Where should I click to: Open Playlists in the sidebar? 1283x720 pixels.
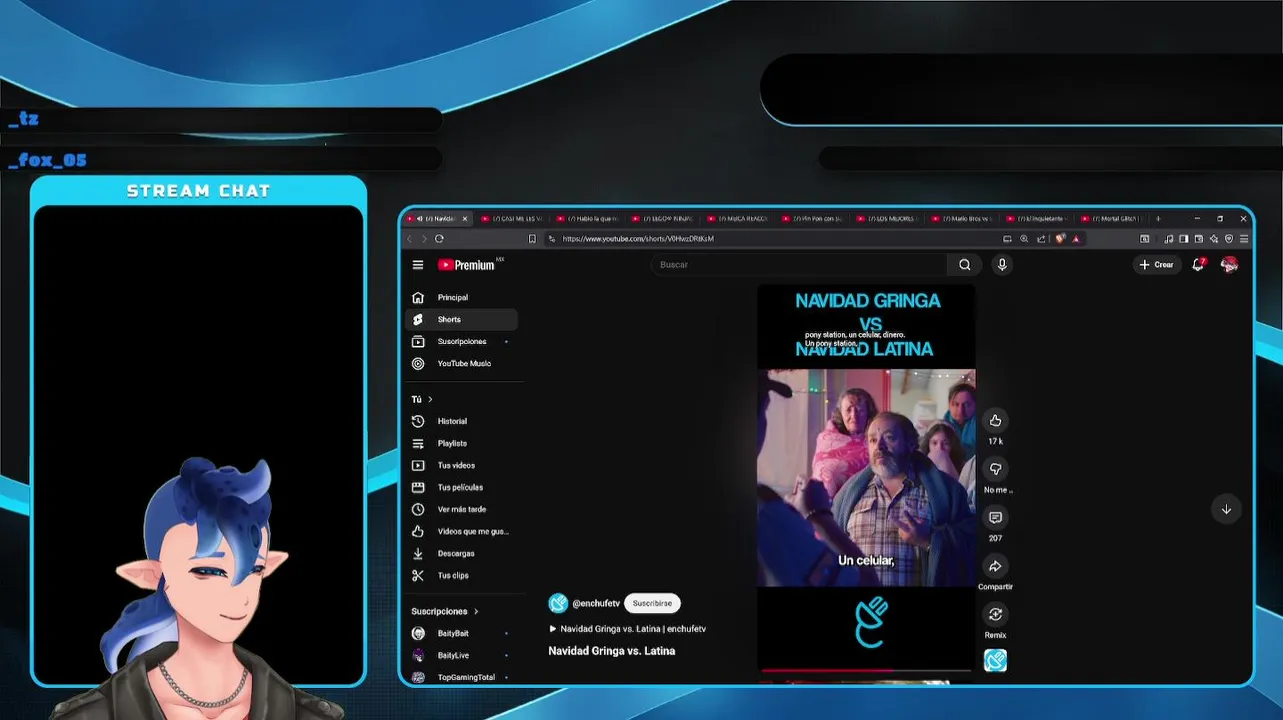461,443
